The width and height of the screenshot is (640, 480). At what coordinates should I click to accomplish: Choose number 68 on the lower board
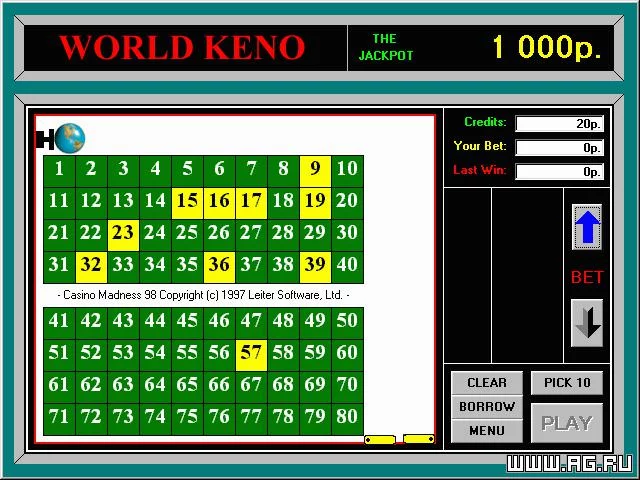click(x=283, y=387)
